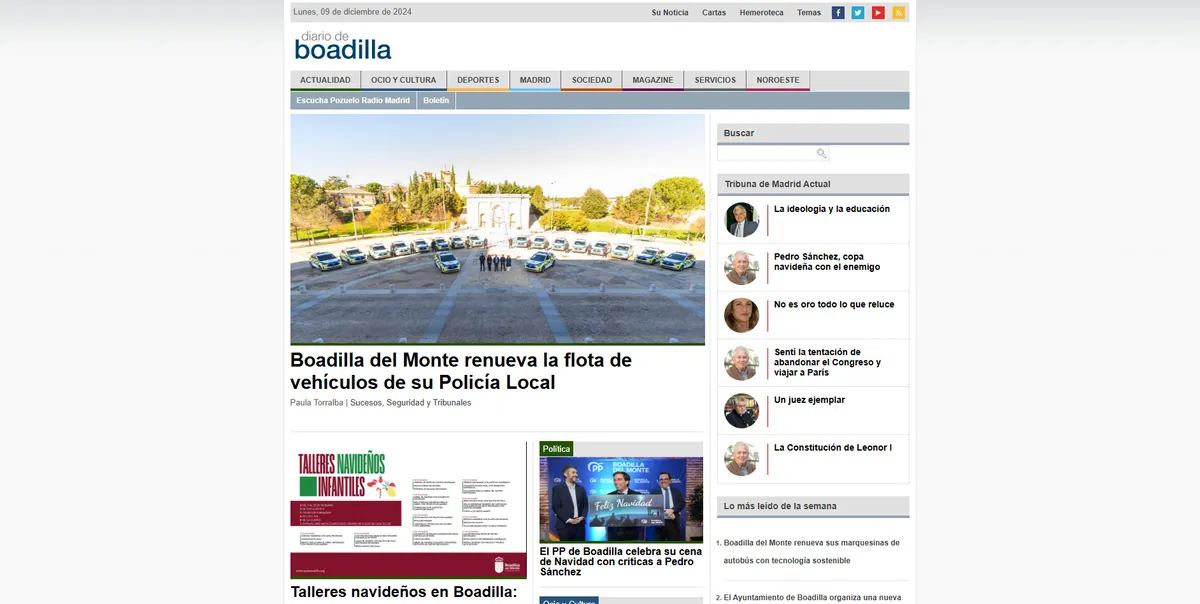This screenshot has height=604, width=1200.
Task: Open the MAGAZINE menu
Action: [x=652, y=80]
